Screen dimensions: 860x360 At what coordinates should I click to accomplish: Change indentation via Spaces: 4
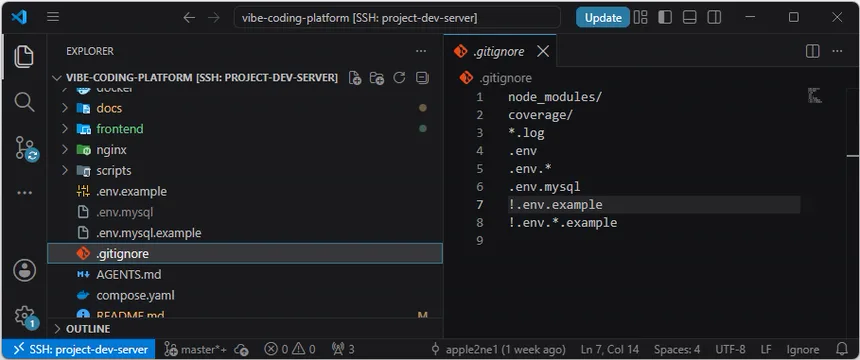point(677,349)
